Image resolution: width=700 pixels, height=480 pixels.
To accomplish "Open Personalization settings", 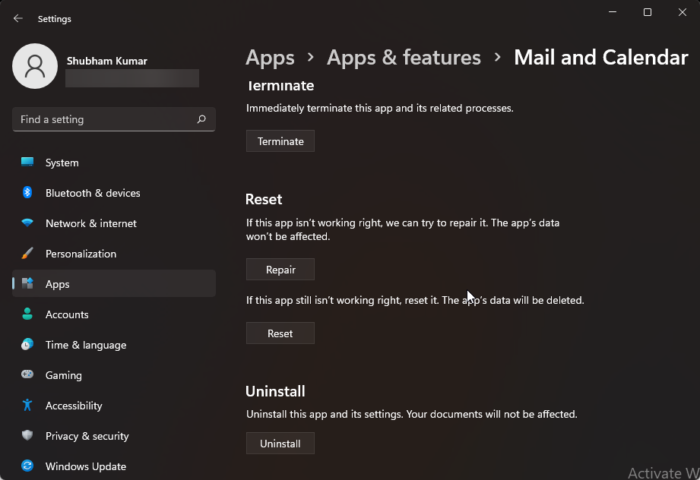I will 114,254.
